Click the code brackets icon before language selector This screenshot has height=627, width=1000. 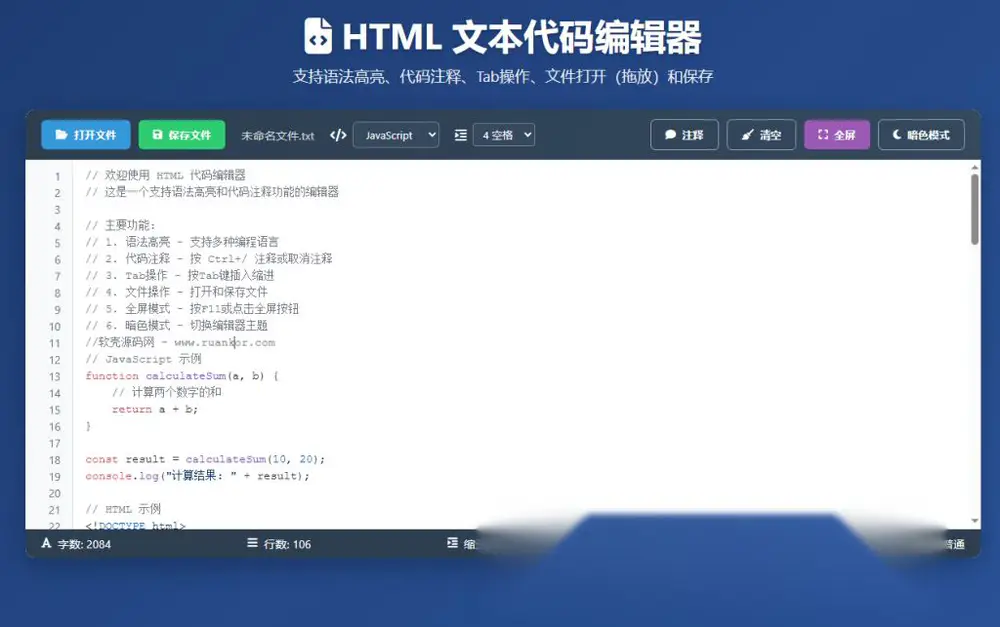pyautogui.click(x=338, y=135)
